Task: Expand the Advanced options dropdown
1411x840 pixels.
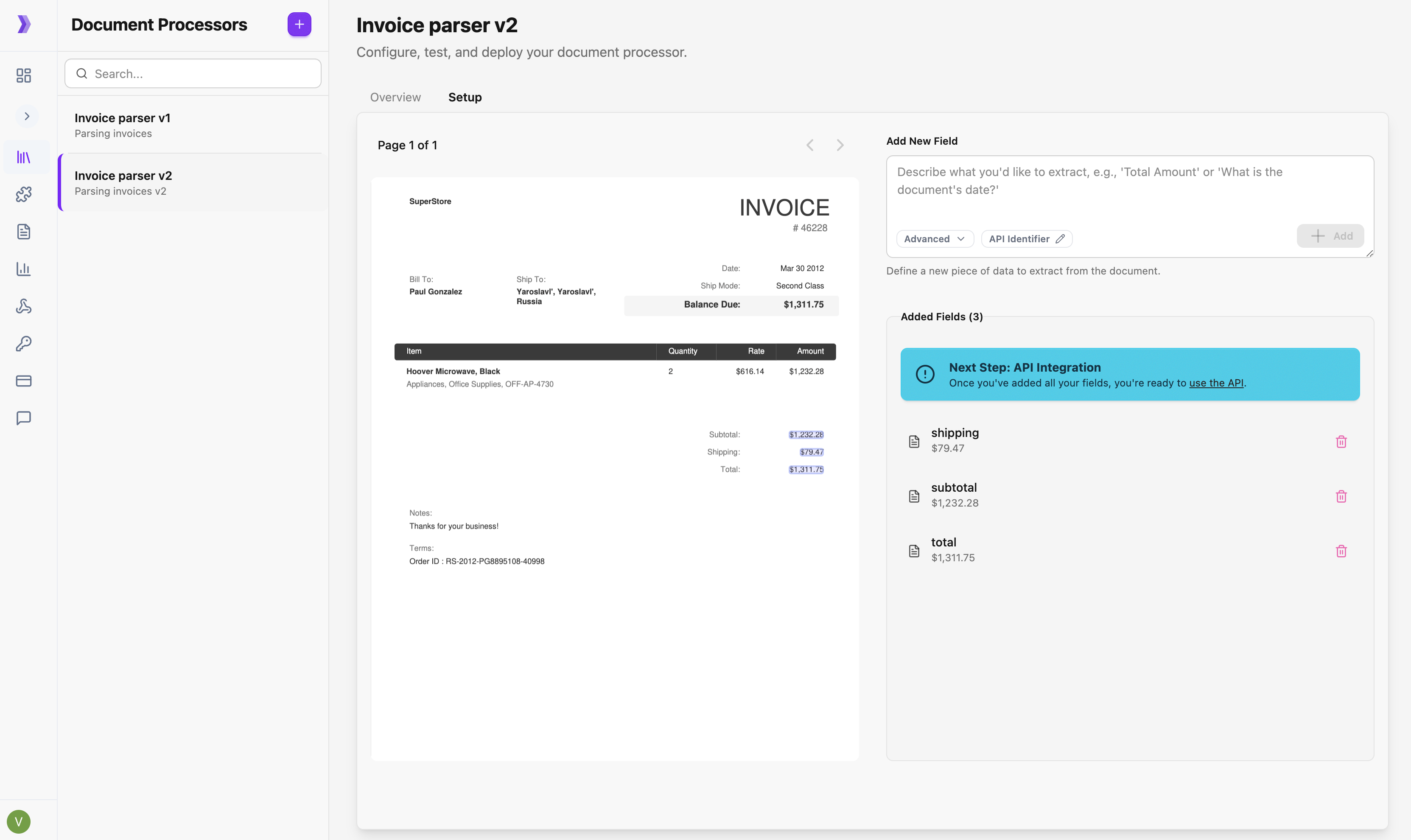Action: click(x=935, y=239)
